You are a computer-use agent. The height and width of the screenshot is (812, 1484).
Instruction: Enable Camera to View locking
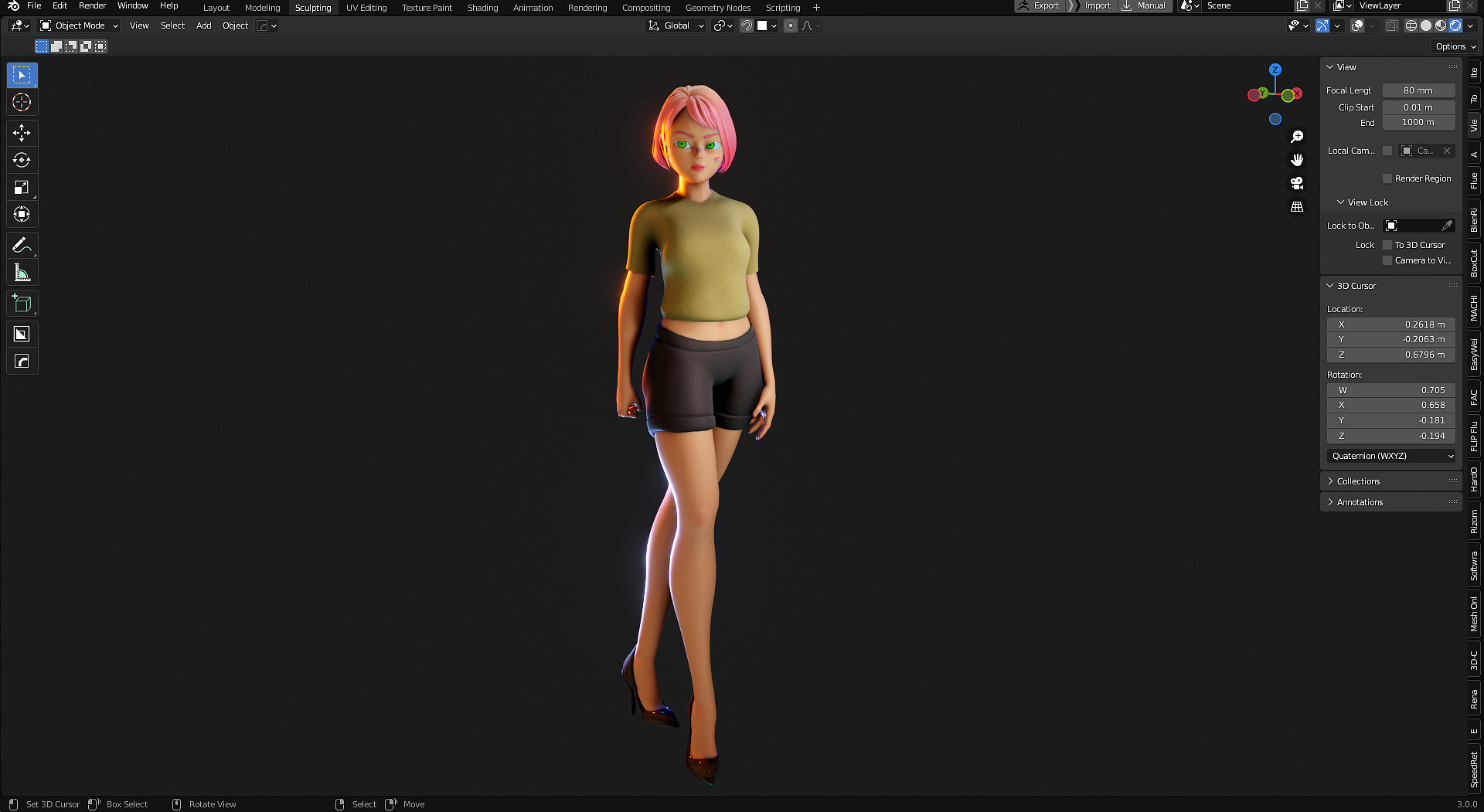[x=1388, y=260]
